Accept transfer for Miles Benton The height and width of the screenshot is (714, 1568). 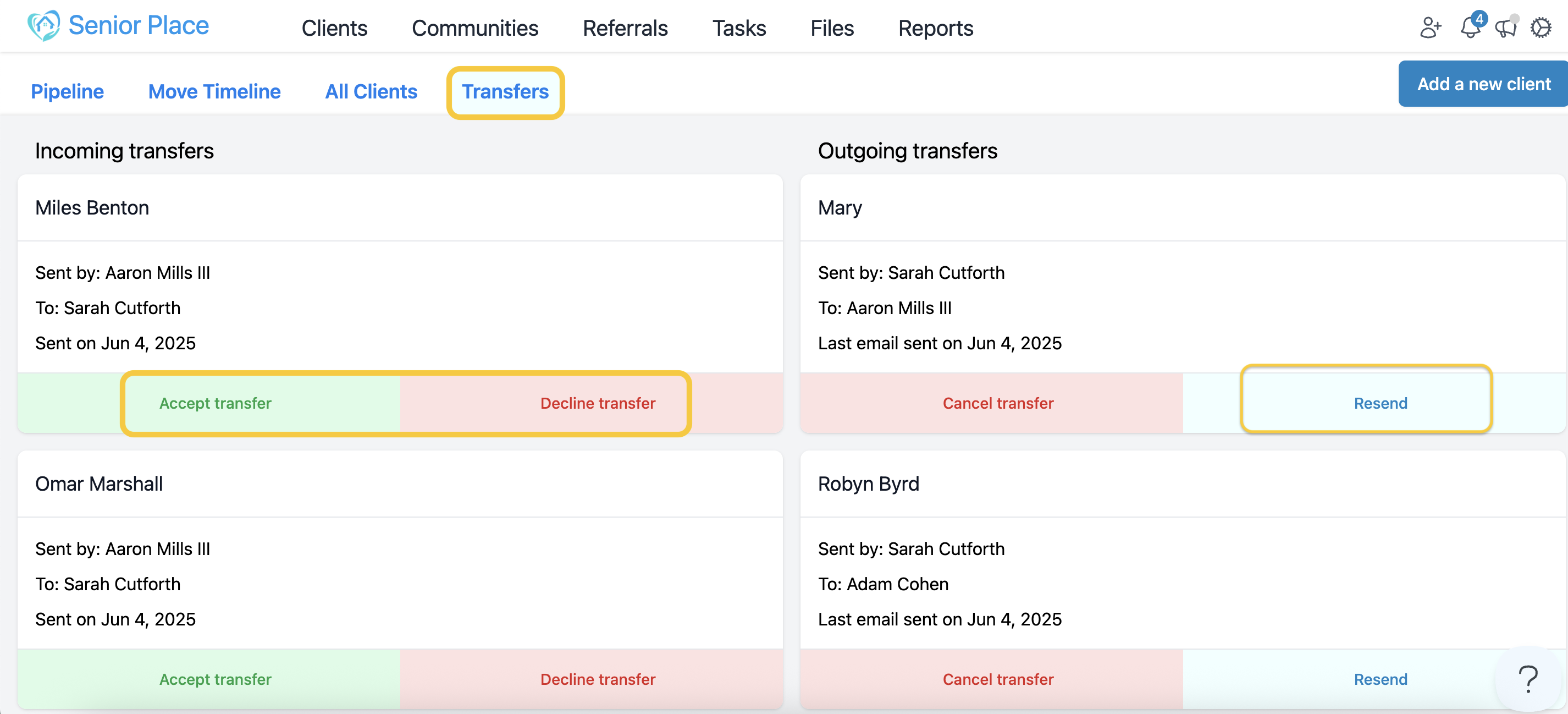tap(215, 403)
